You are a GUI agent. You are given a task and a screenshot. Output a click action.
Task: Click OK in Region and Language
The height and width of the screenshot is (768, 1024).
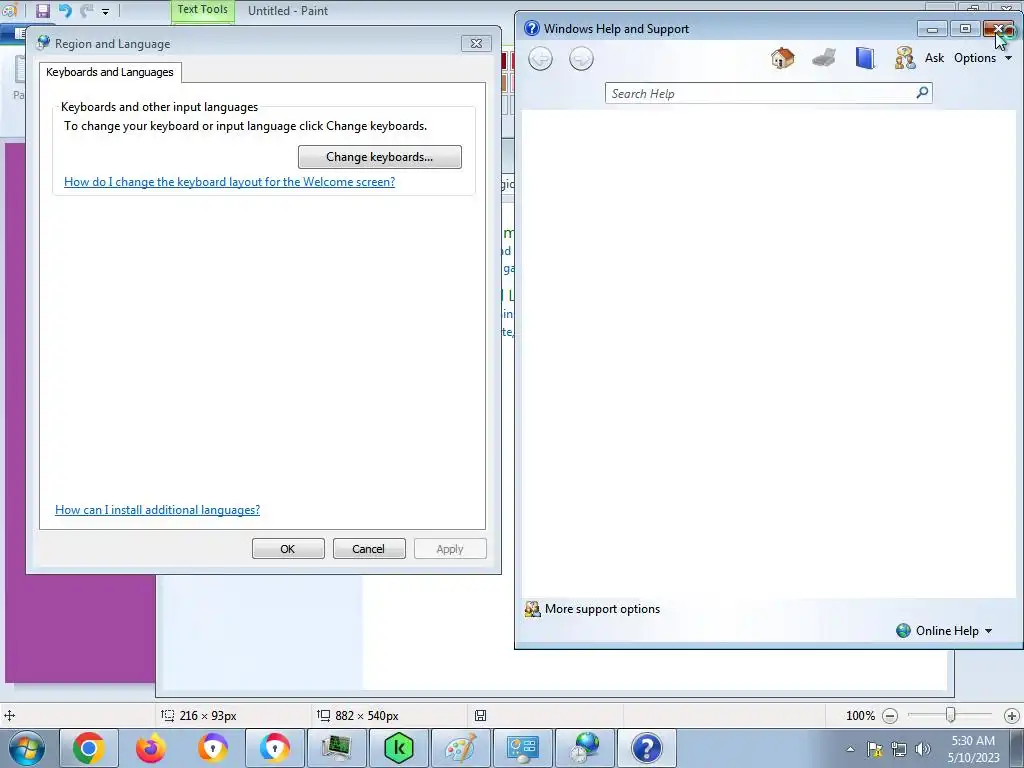[x=288, y=549]
